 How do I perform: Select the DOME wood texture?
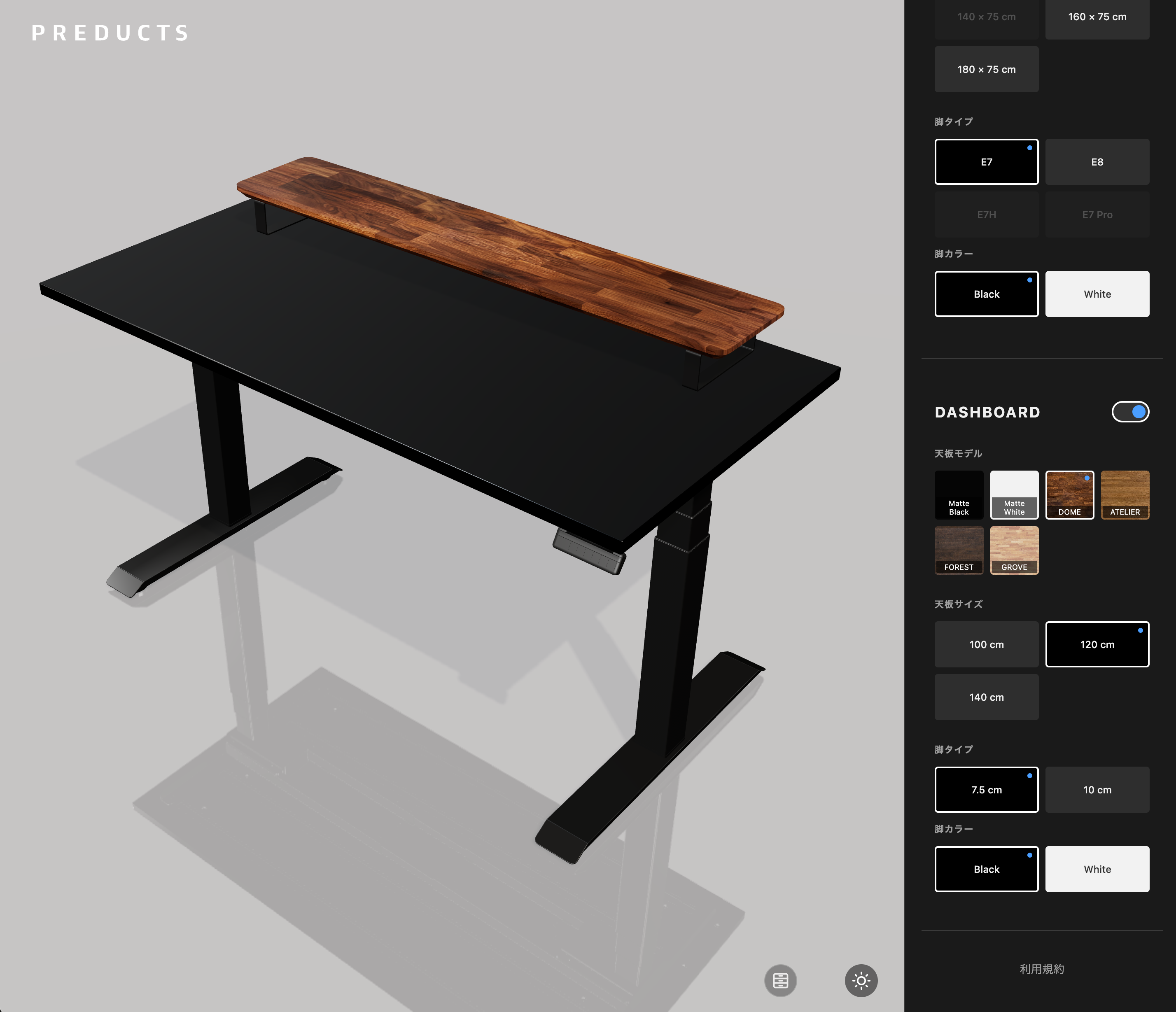(x=1069, y=494)
